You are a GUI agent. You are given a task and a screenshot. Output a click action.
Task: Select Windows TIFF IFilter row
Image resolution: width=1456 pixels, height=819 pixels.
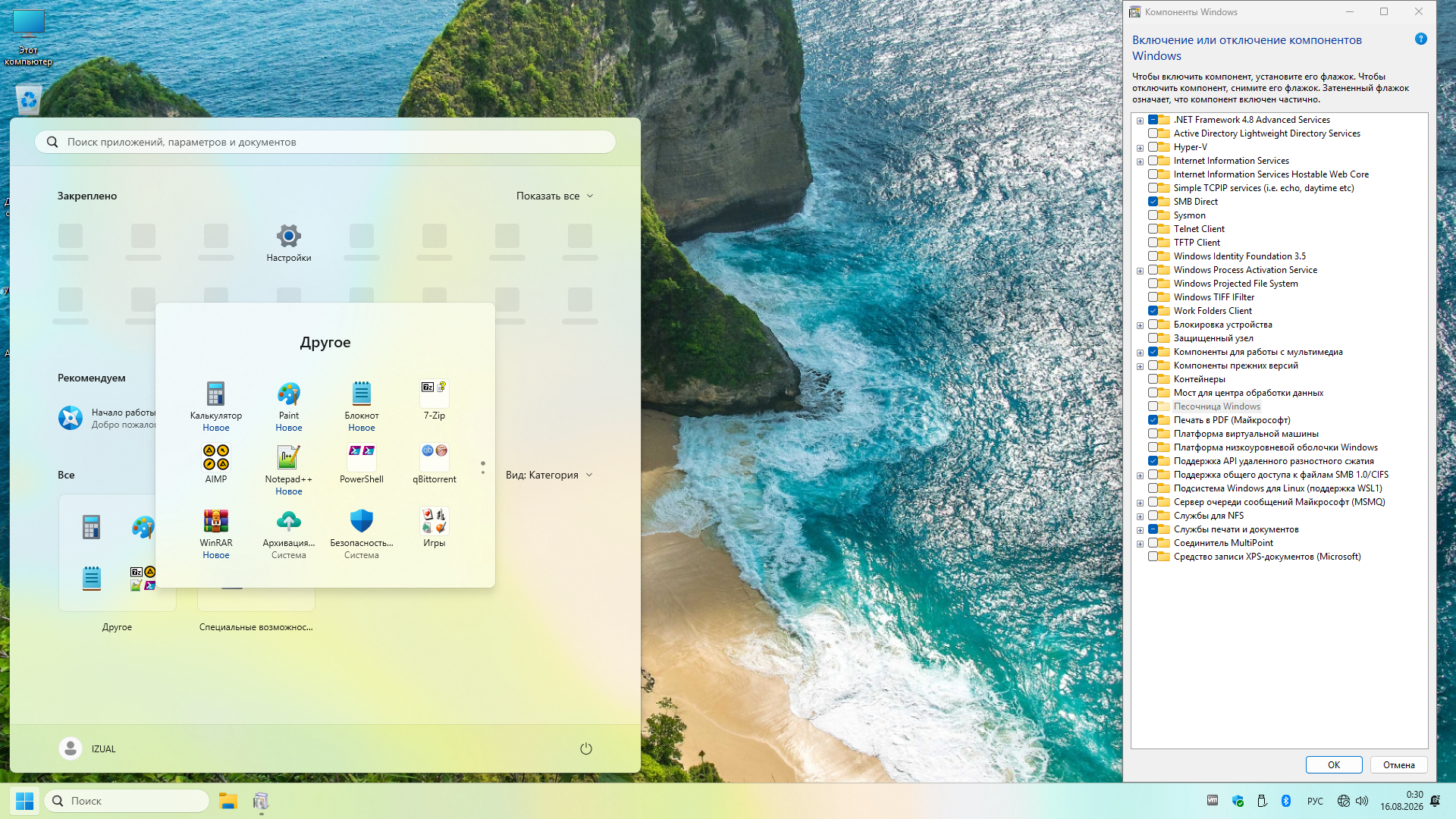click(x=1213, y=297)
